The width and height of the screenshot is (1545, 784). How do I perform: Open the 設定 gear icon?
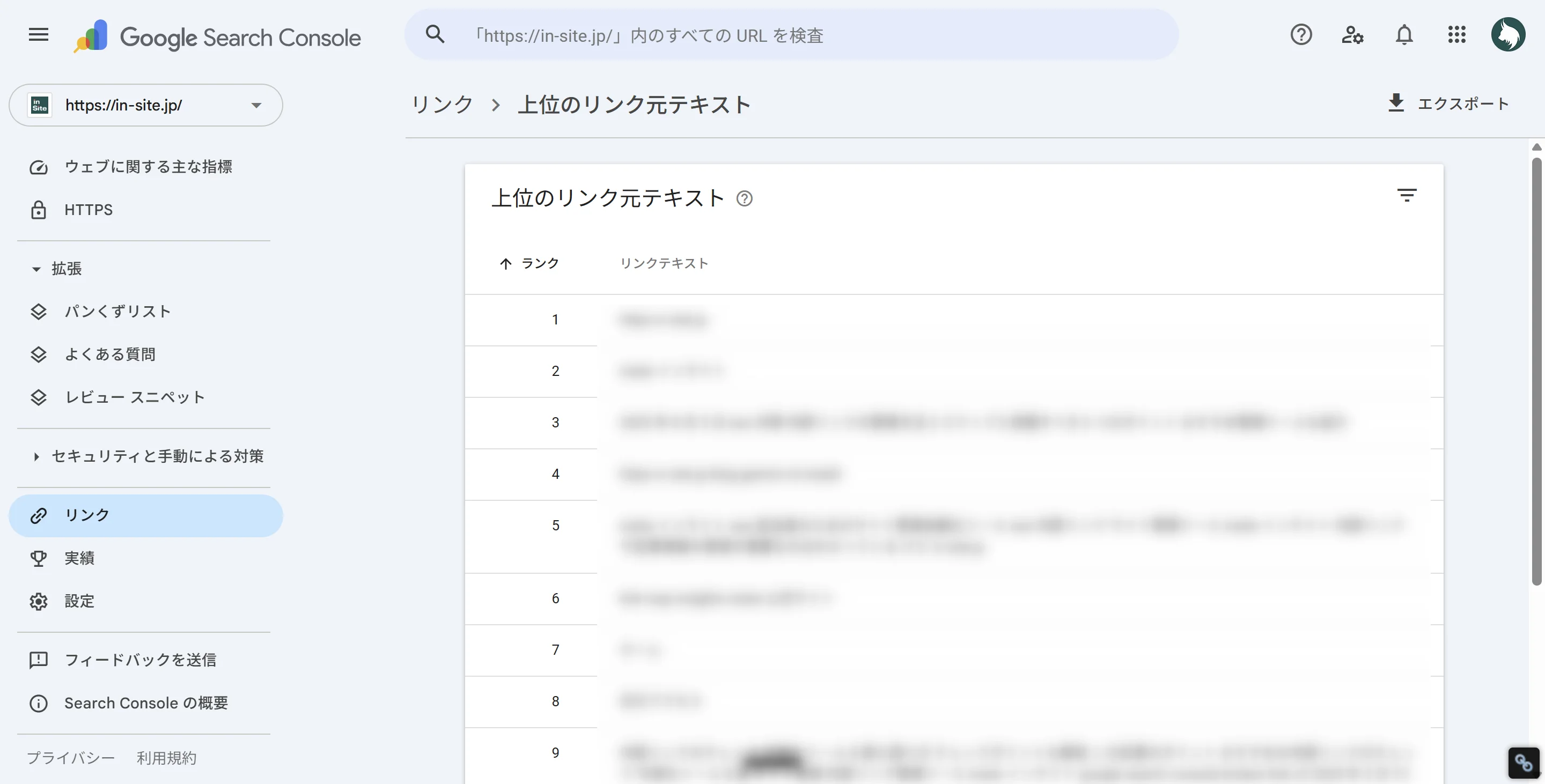[39, 601]
